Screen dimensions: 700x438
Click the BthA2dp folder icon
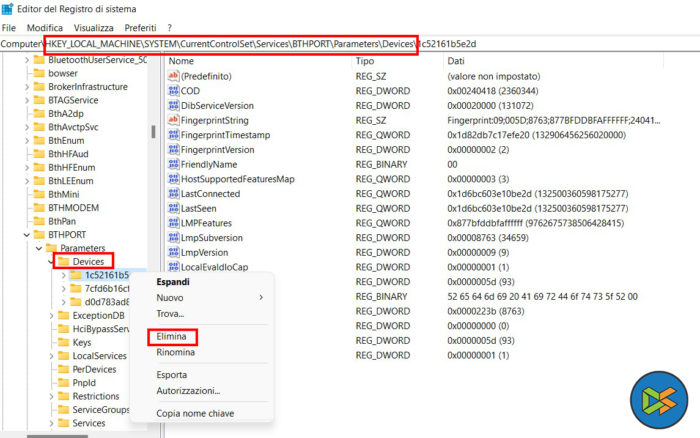tap(39, 113)
